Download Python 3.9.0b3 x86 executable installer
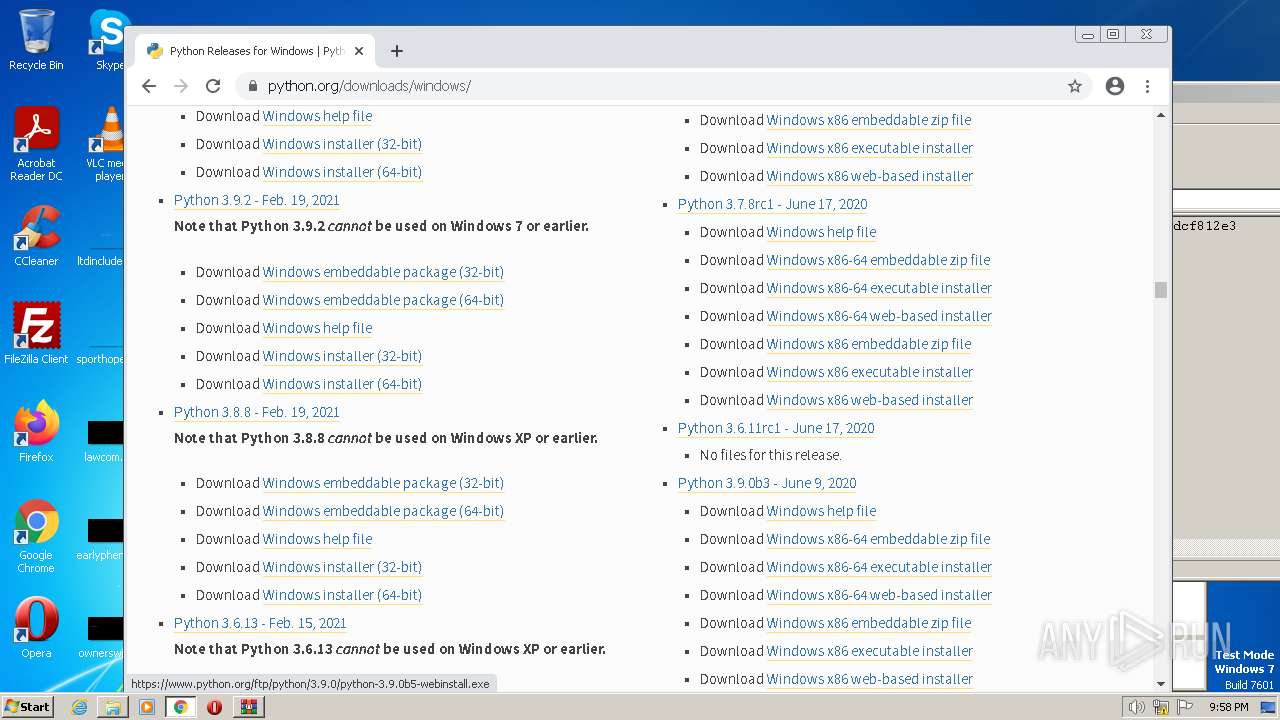Viewport: 1280px width, 720px height. coord(870,651)
